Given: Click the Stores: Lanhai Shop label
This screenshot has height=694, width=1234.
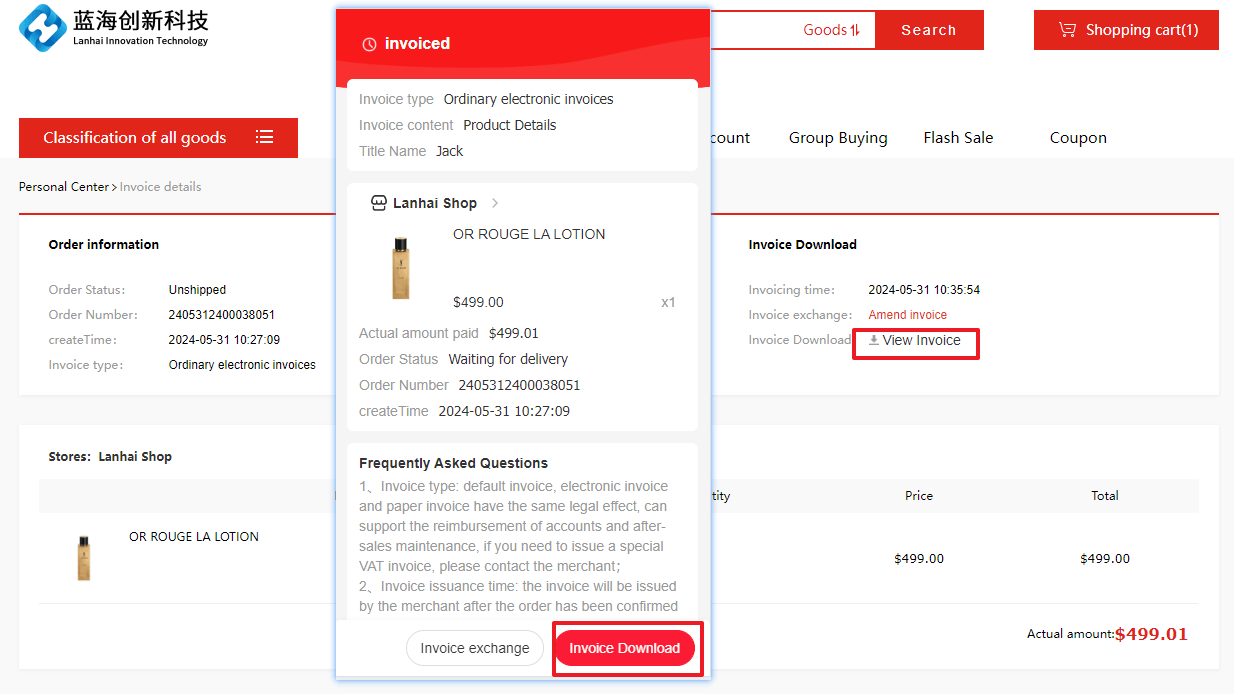Looking at the screenshot, I should [110, 457].
